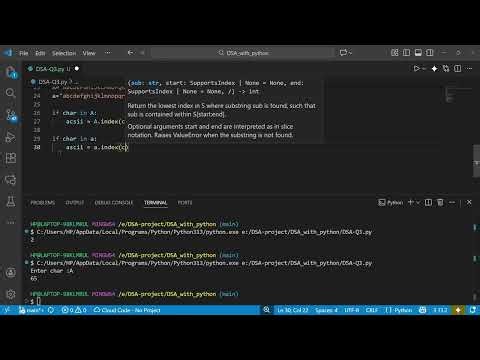Click the remote window status bar indicator
The image size is (480, 360).
coord(7,310)
